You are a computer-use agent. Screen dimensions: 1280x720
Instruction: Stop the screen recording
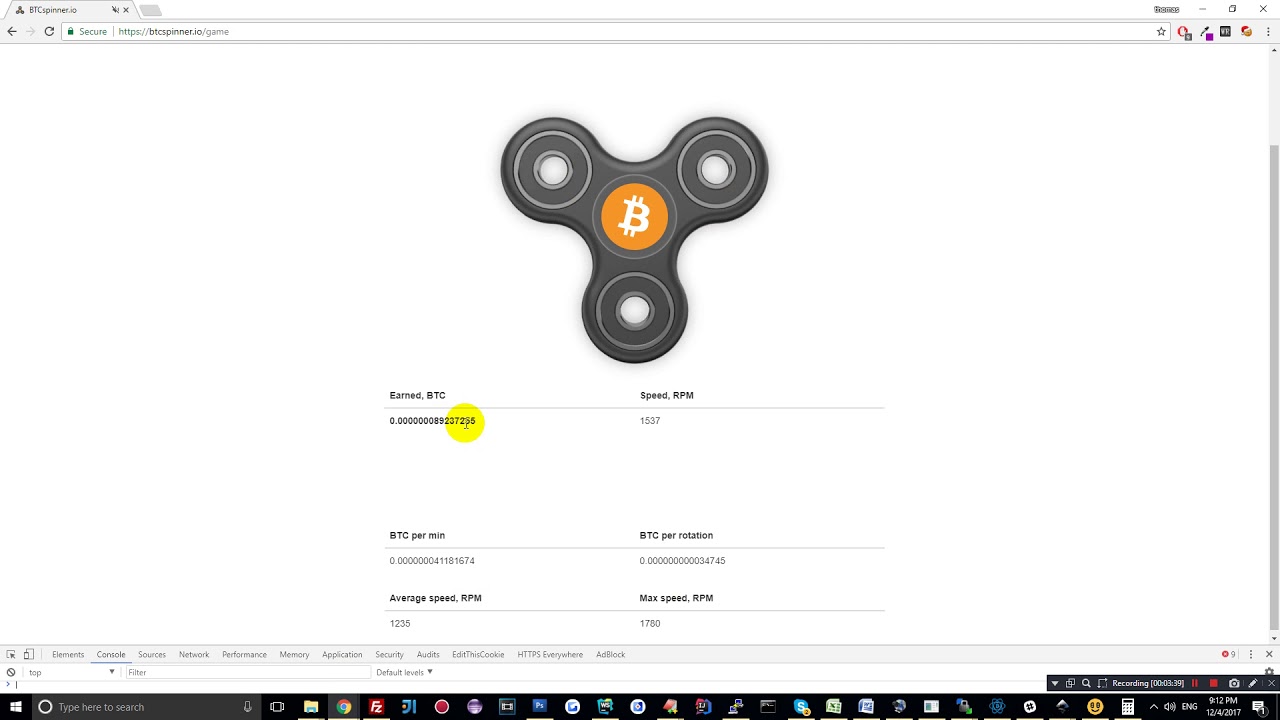pos(1213,683)
